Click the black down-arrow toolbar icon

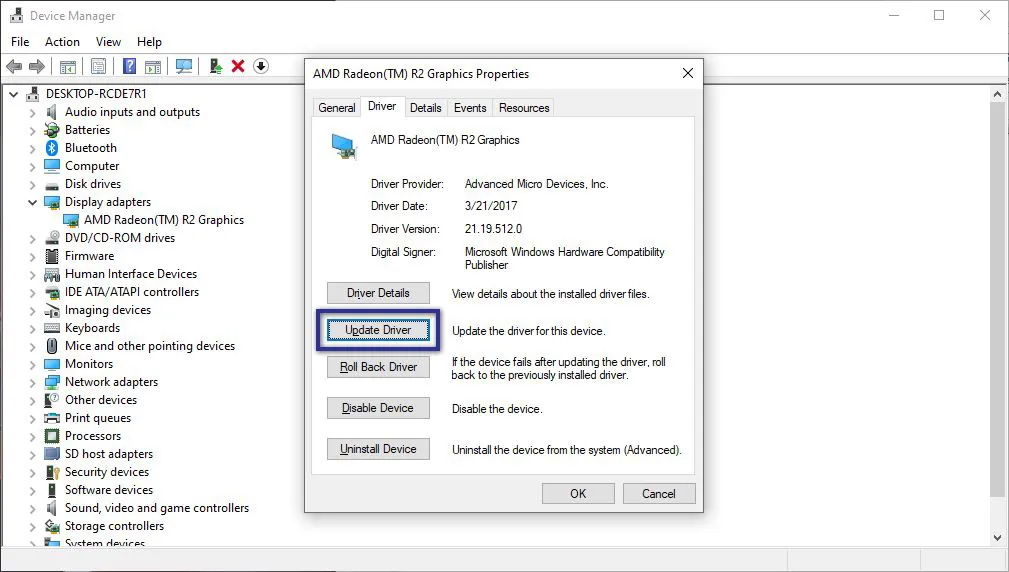261,66
